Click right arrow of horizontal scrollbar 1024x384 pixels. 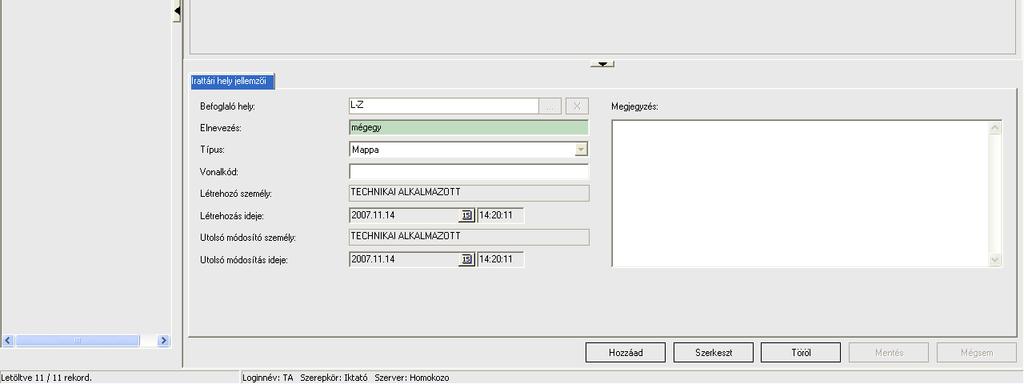163,341
